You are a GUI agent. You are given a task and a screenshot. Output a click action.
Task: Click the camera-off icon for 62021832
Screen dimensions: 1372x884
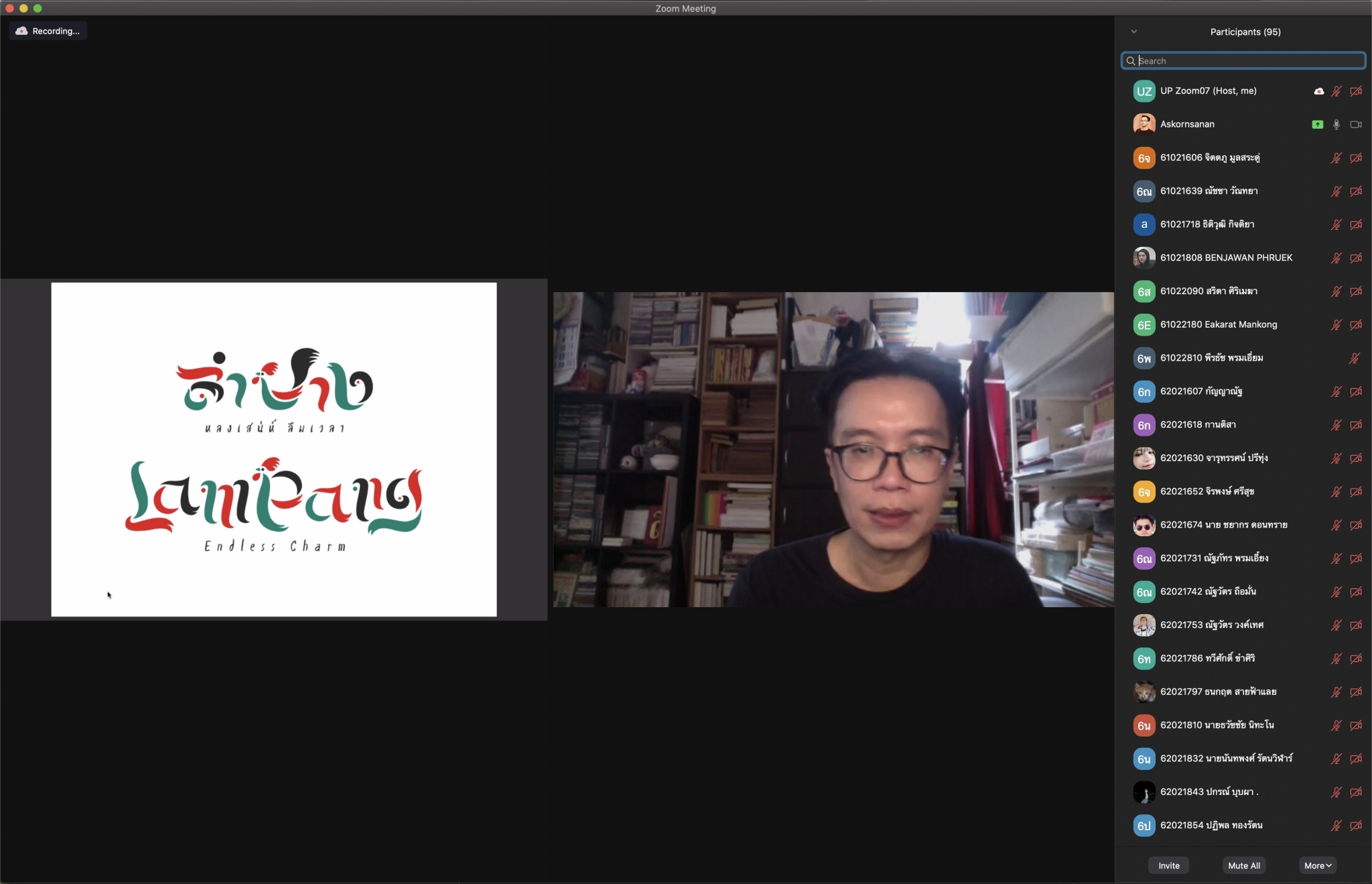click(x=1356, y=759)
